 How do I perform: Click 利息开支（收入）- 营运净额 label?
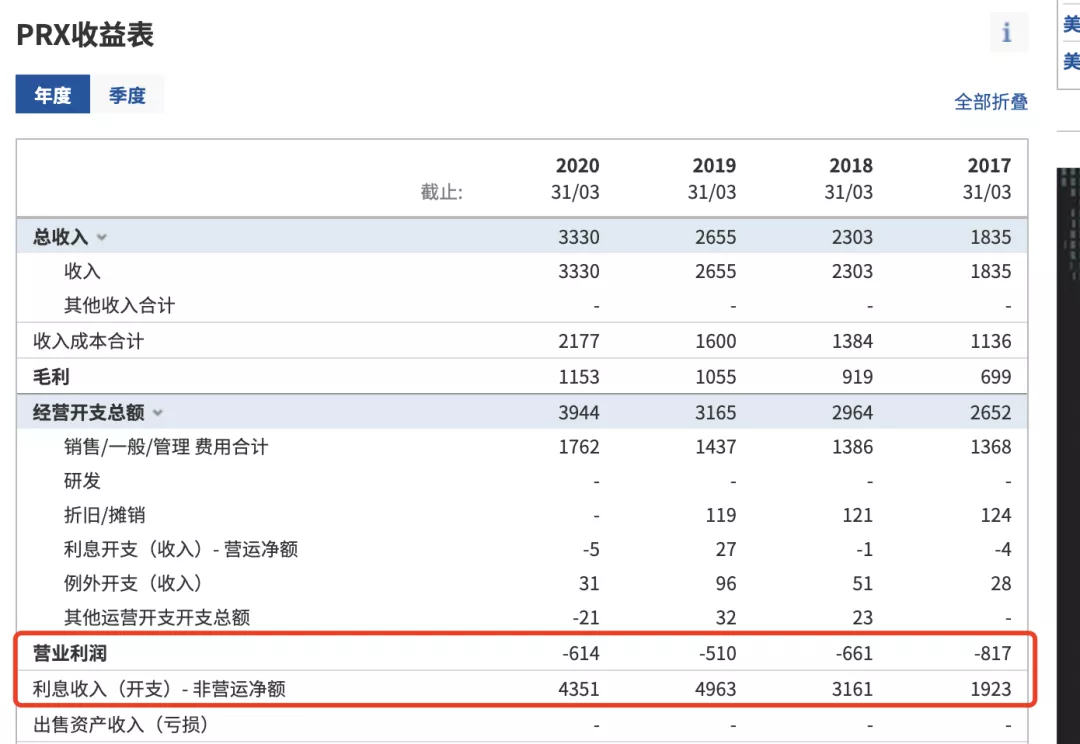(x=181, y=549)
